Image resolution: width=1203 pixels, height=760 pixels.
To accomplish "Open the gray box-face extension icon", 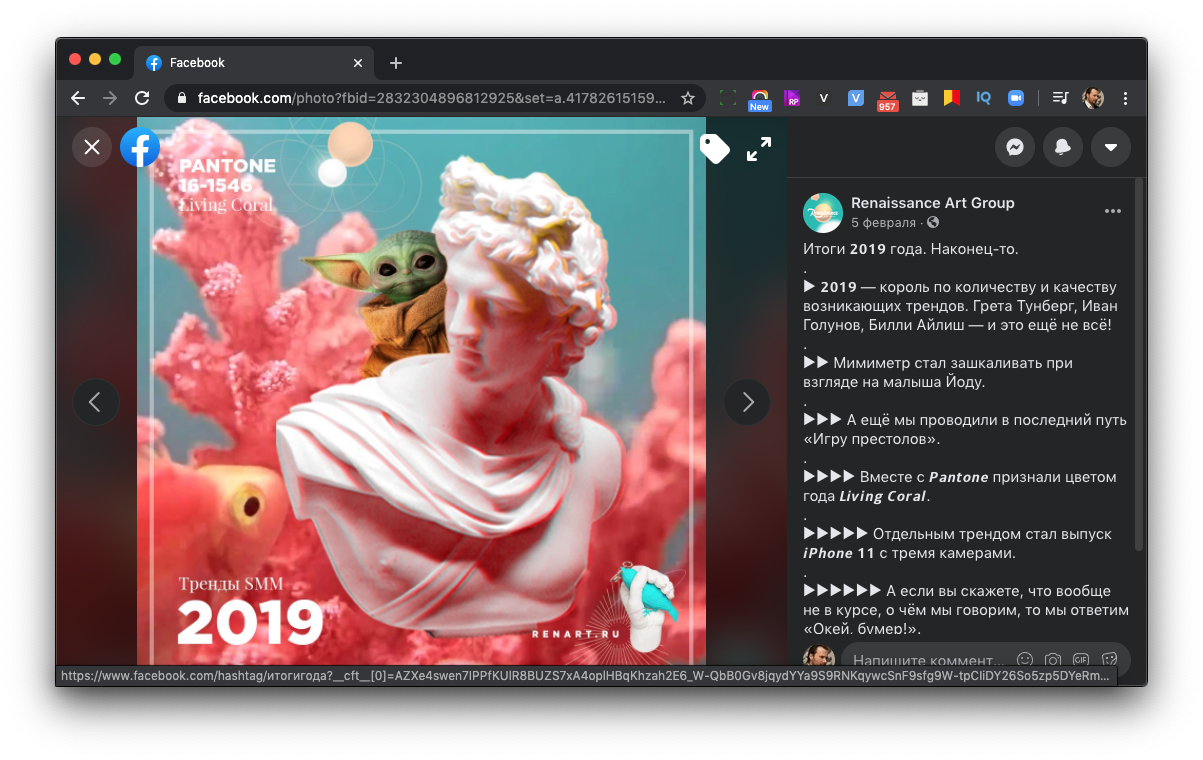I will coord(920,98).
